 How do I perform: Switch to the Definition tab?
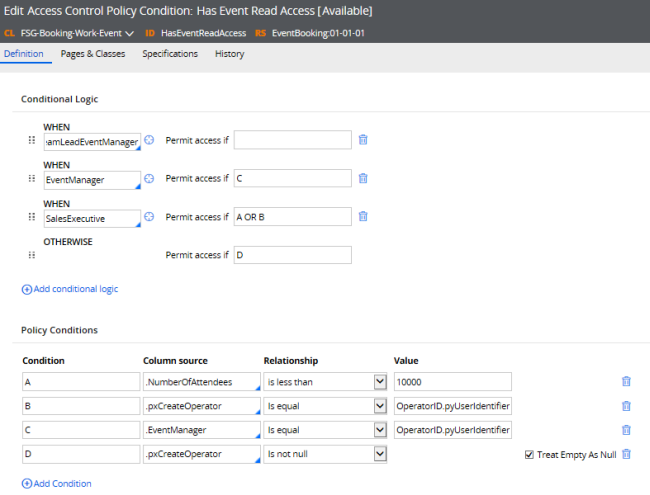pos(24,54)
